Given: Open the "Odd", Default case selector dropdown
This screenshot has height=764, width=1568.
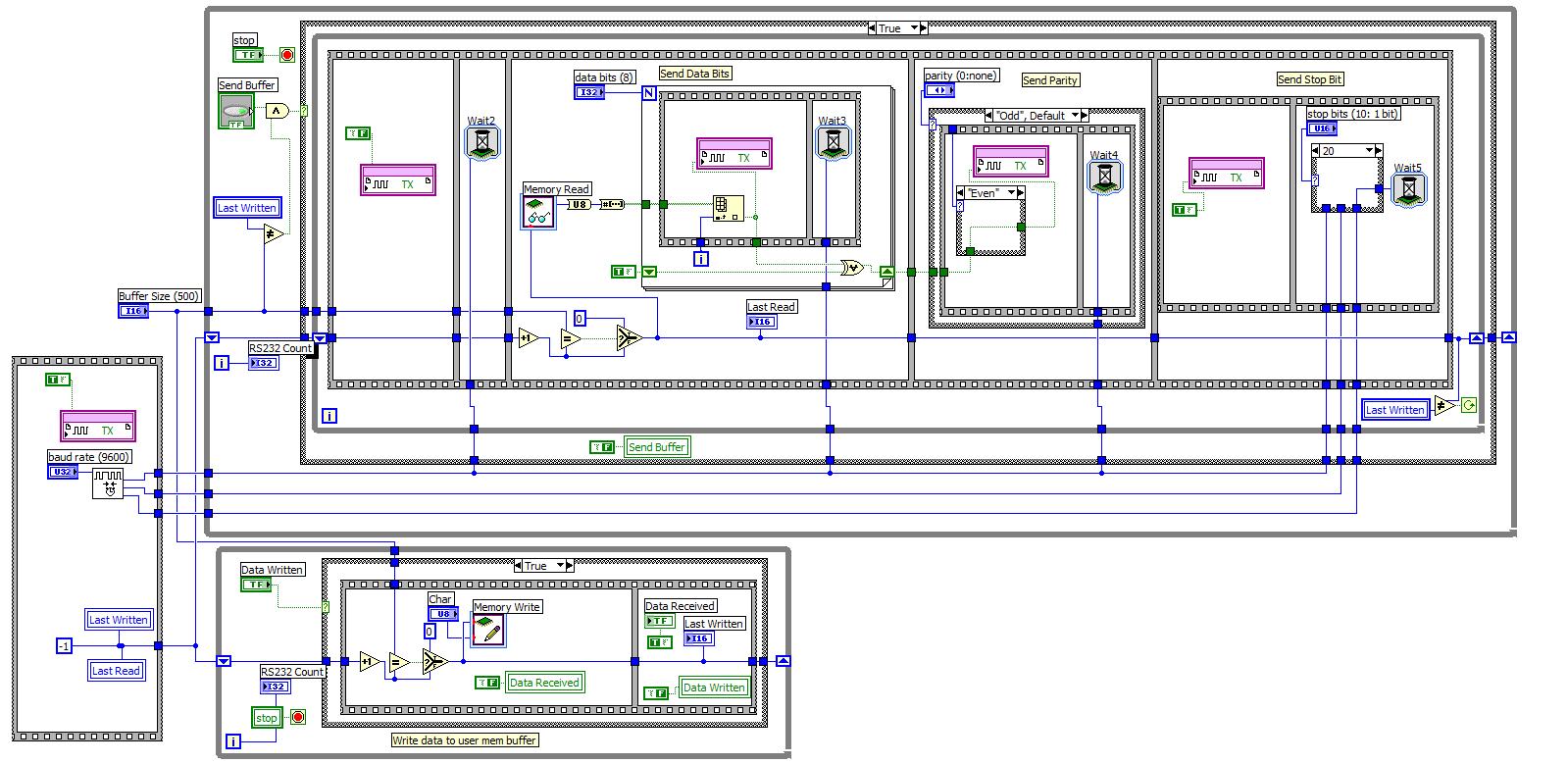Looking at the screenshot, I should (x=1075, y=116).
